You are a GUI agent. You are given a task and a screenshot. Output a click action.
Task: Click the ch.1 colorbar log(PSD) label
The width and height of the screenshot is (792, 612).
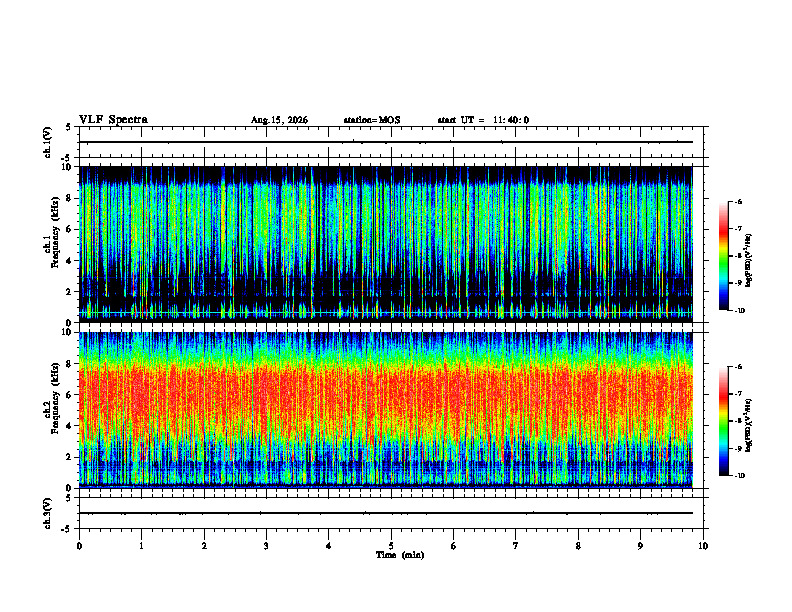(749, 261)
